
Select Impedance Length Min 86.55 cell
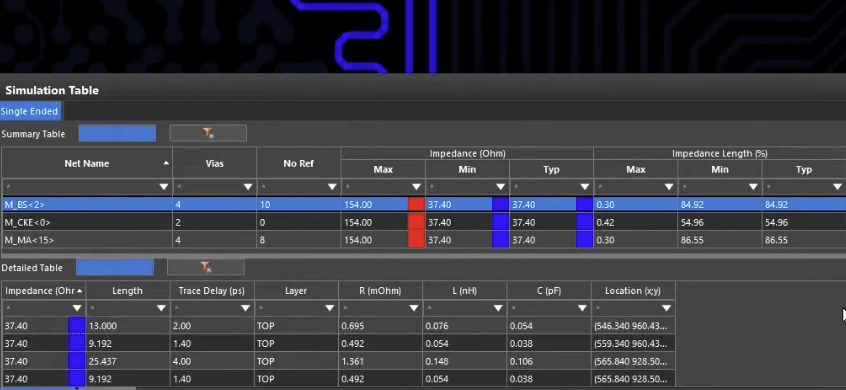pyautogui.click(x=720, y=240)
